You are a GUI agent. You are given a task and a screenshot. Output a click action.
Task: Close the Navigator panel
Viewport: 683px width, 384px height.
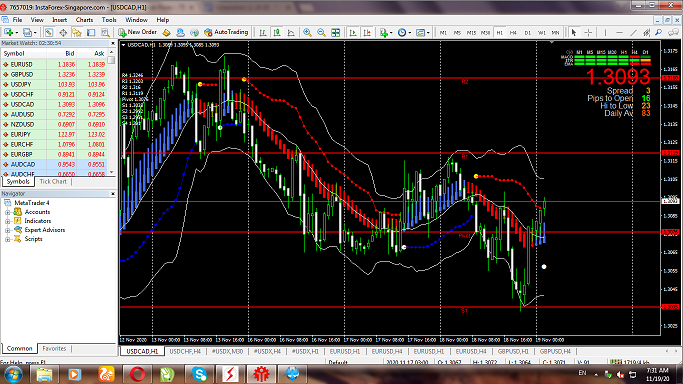point(112,194)
